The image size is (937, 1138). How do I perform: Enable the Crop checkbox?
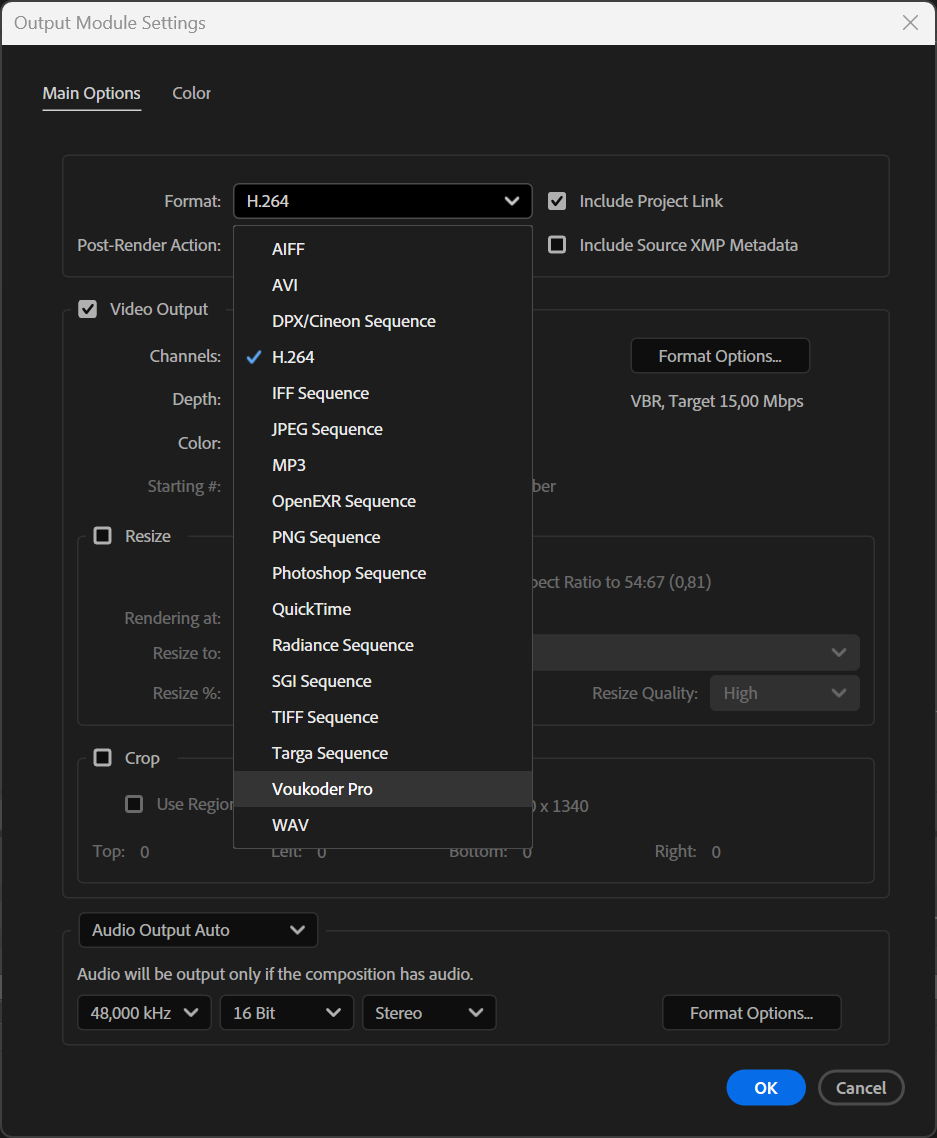(x=102, y=758)
